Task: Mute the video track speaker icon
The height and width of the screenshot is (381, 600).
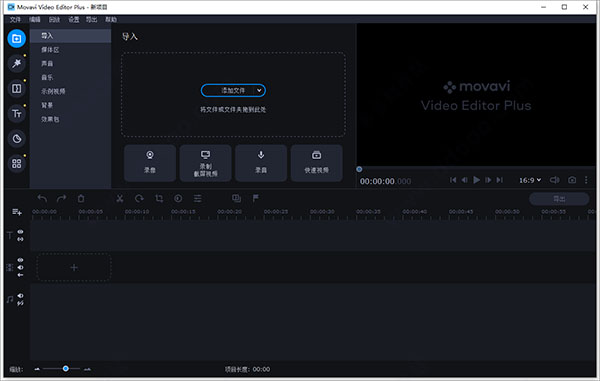Action: pos(20,267)
